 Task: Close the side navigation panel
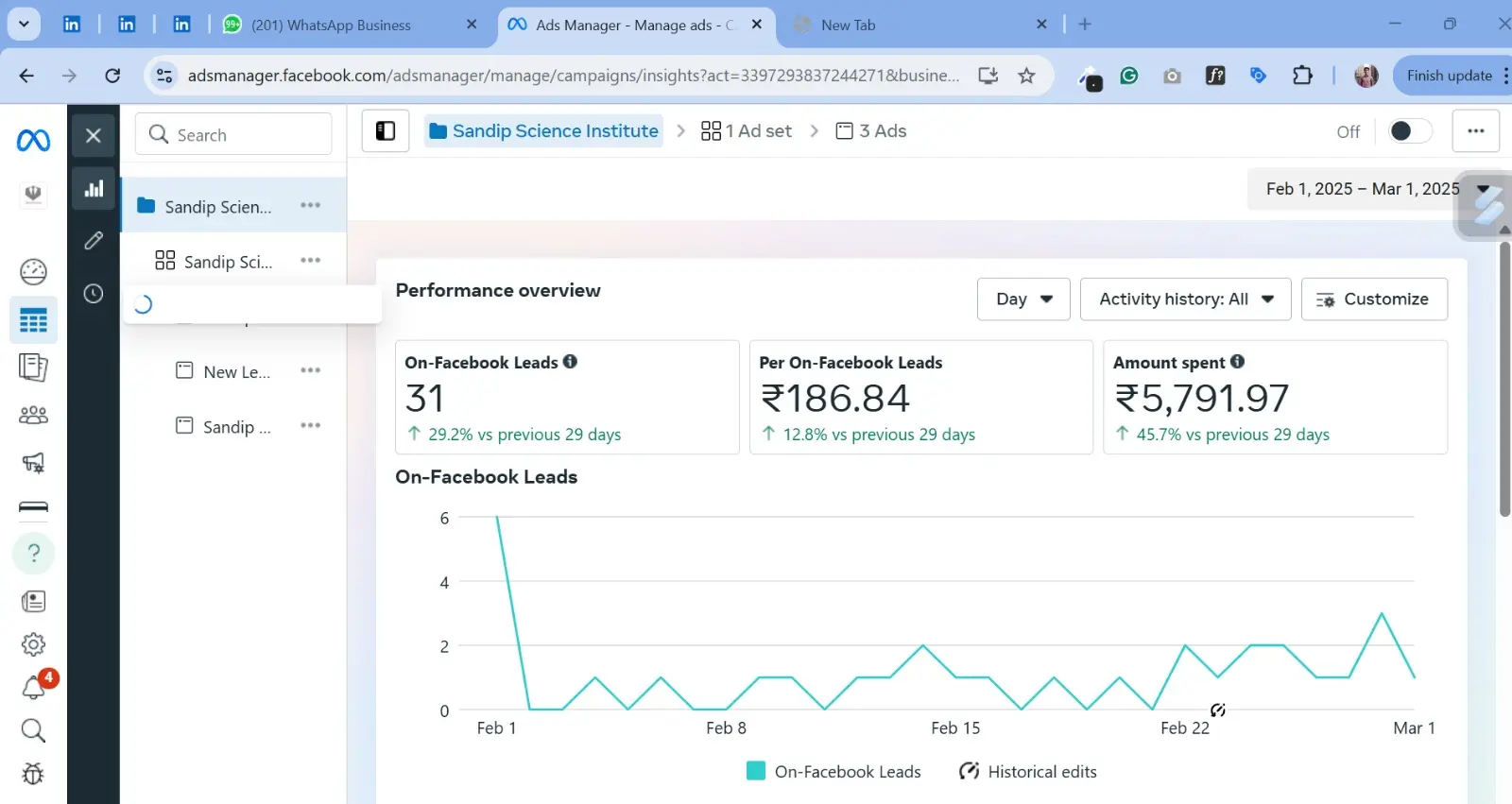pos(94,136)
